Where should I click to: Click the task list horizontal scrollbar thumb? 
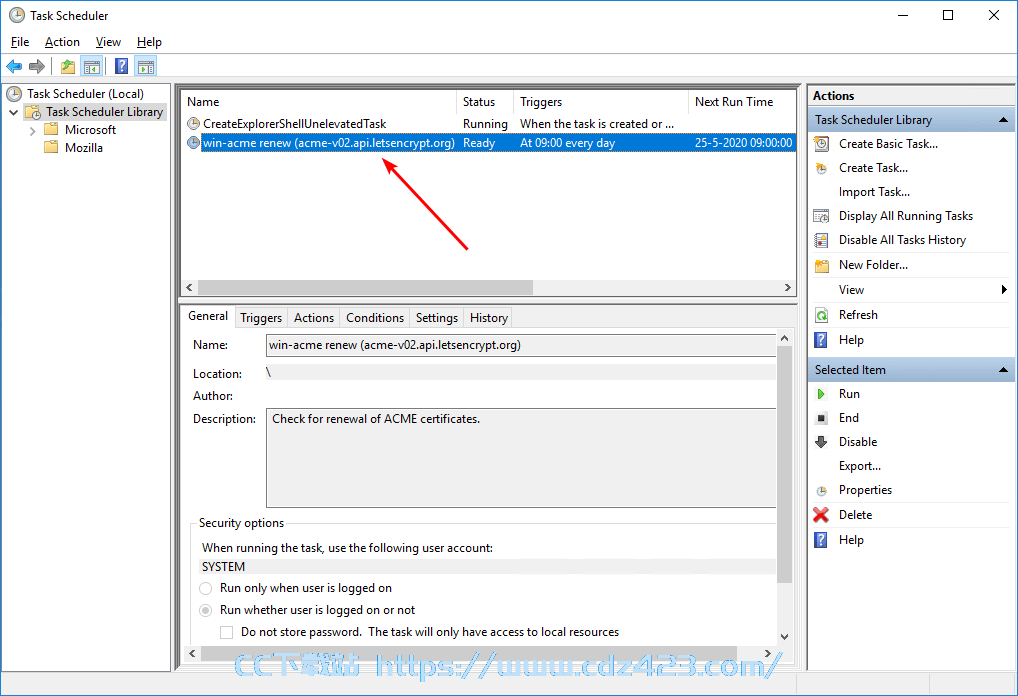(x=365, y=288)
